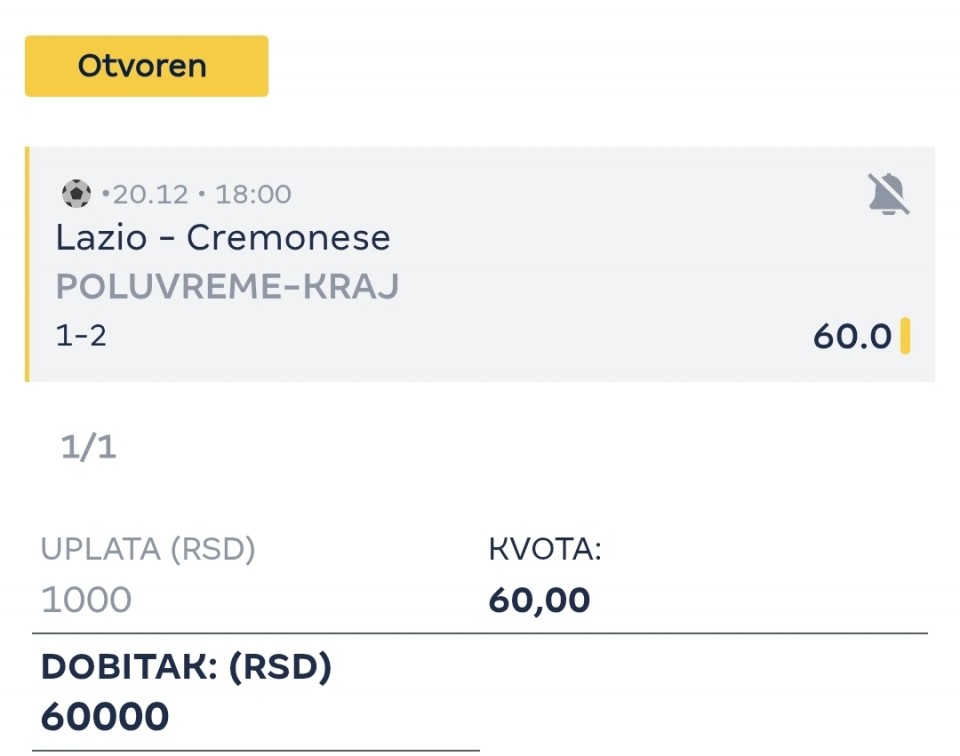
Task: Click the yellow bar beside the 60.0 odds
Action: [905, 336]
